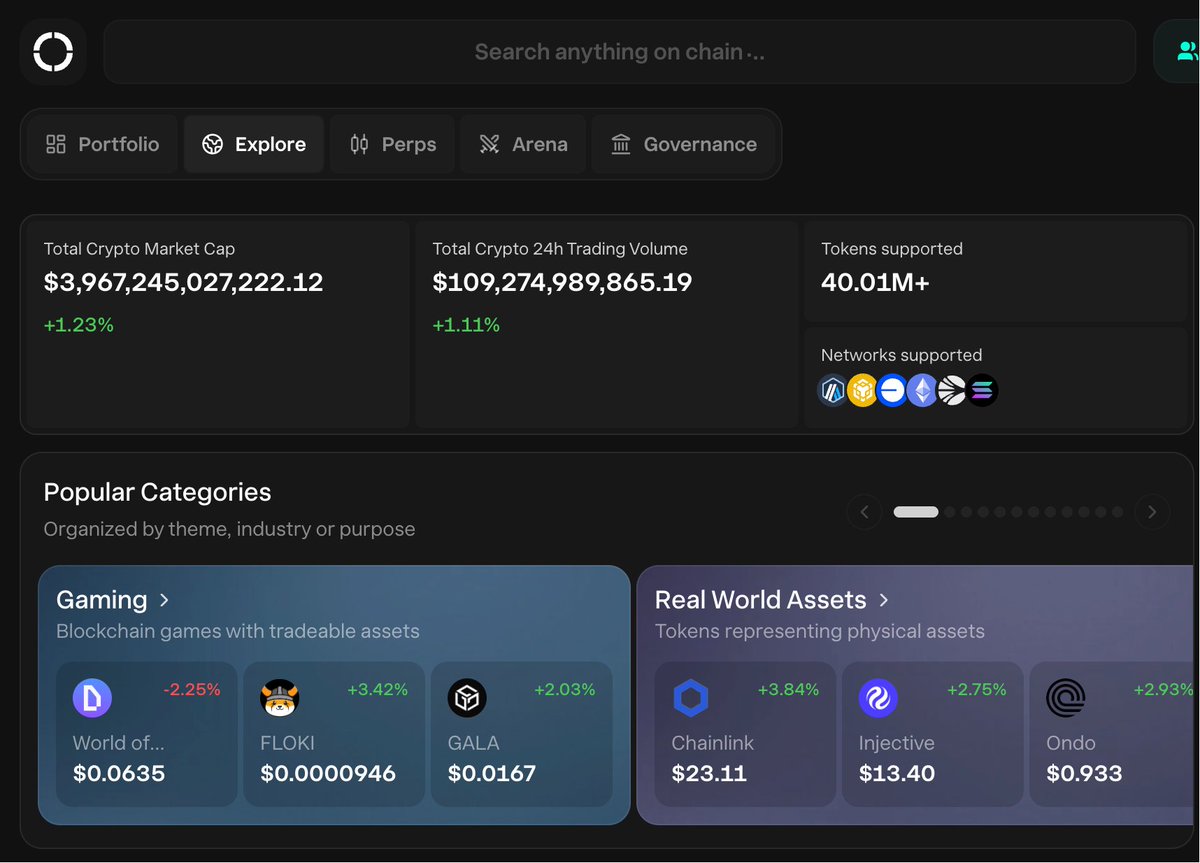Click previous arrow in Popular Categories carousel
The height and width of the screenshot is (863, 1200).
(x=864, y=512)
